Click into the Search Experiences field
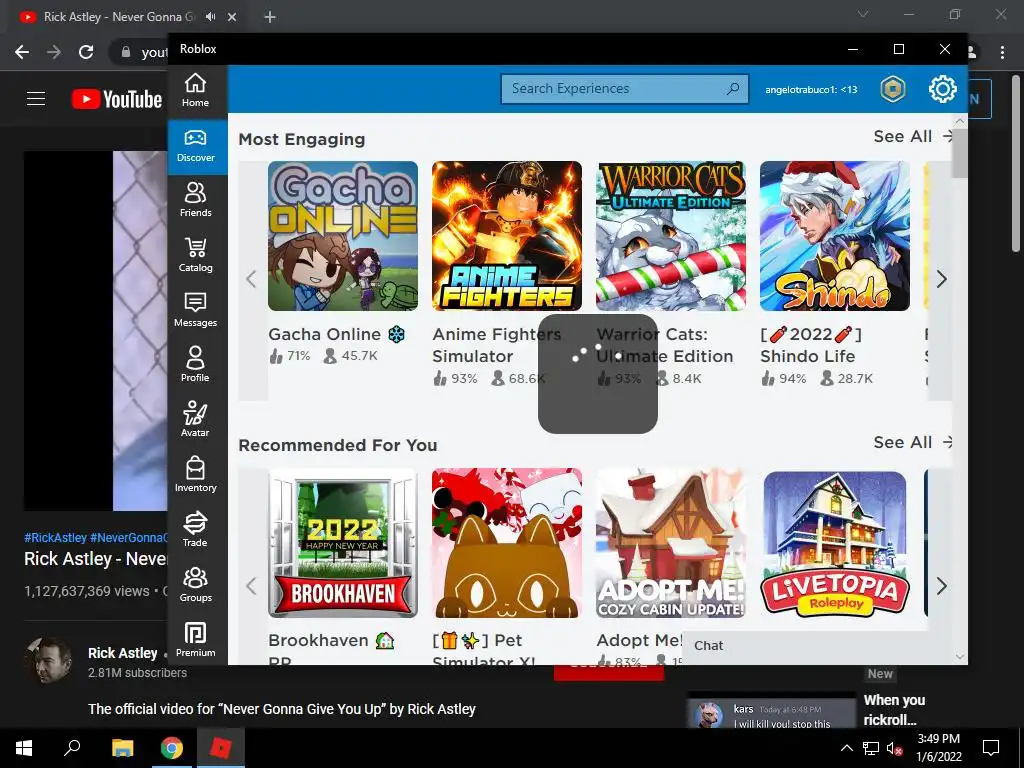Screen dimensions: 1024x768 pos(624,89)
